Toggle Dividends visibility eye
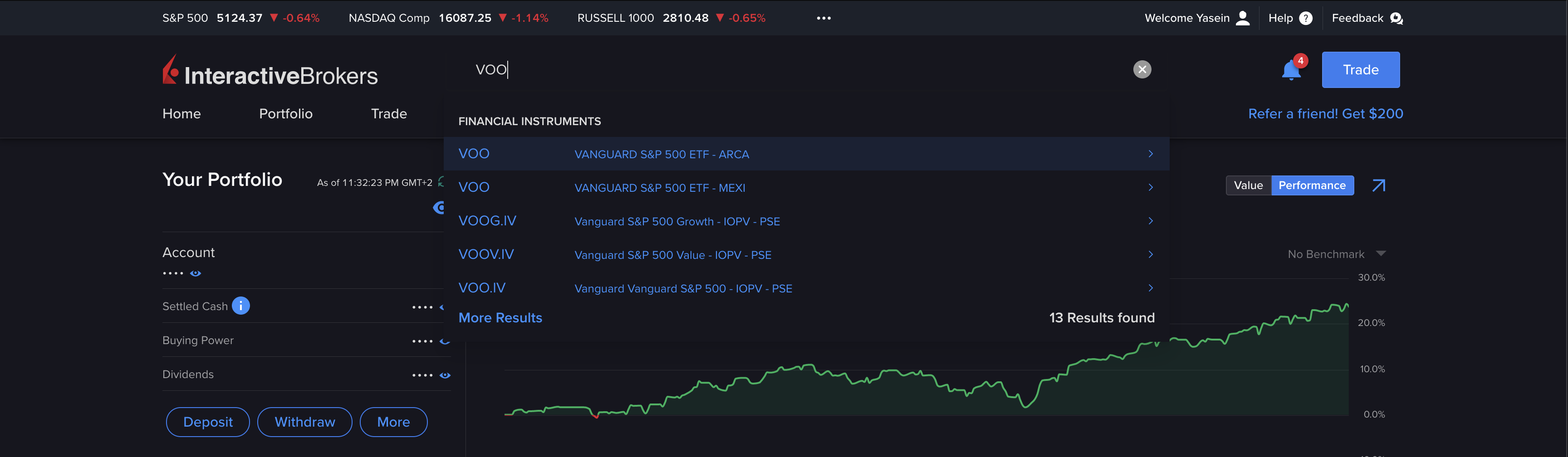 pyautogui.click(x=445, y=375)
